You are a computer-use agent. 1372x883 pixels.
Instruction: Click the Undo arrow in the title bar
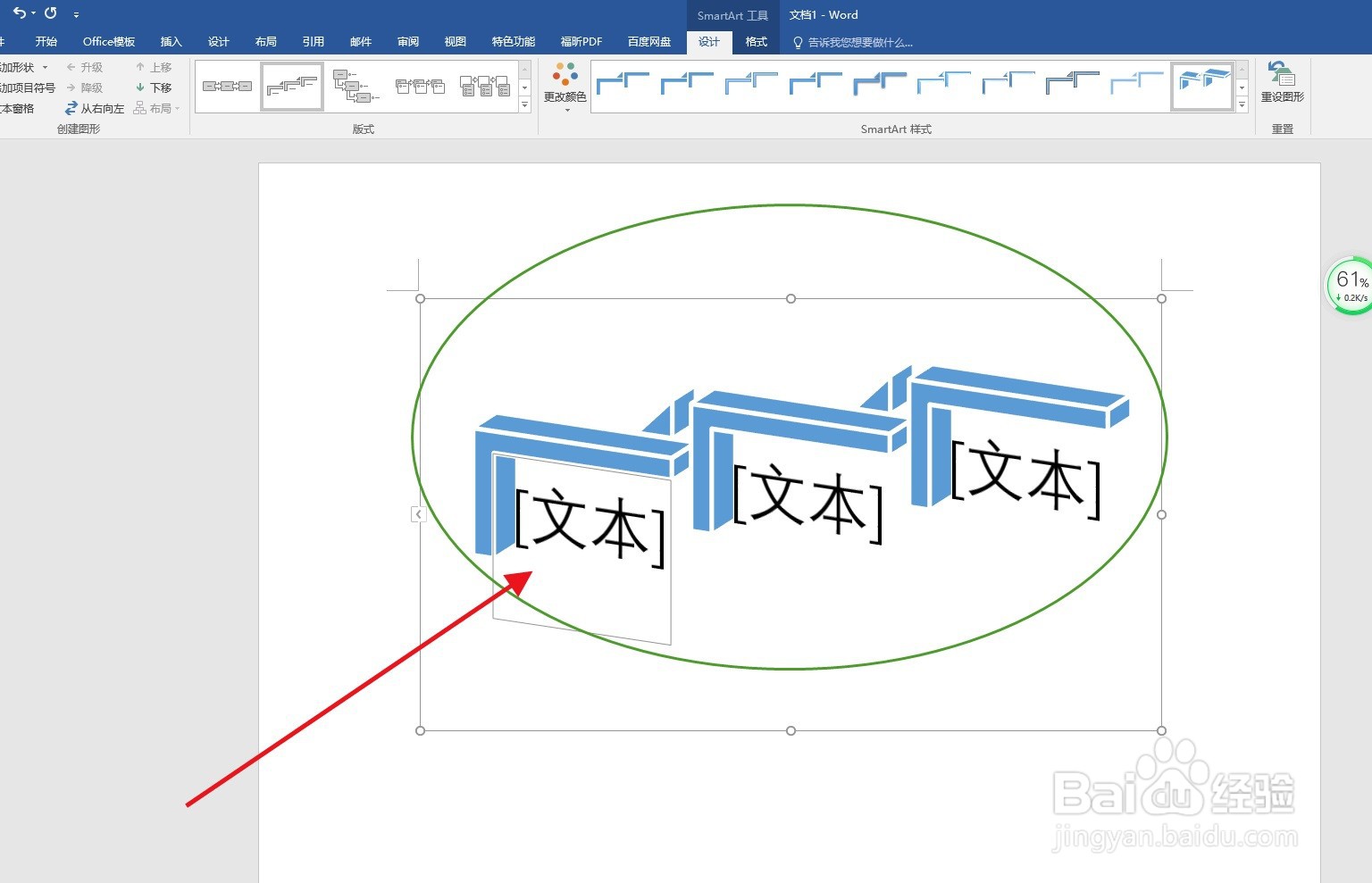click(x=20, y=13)
